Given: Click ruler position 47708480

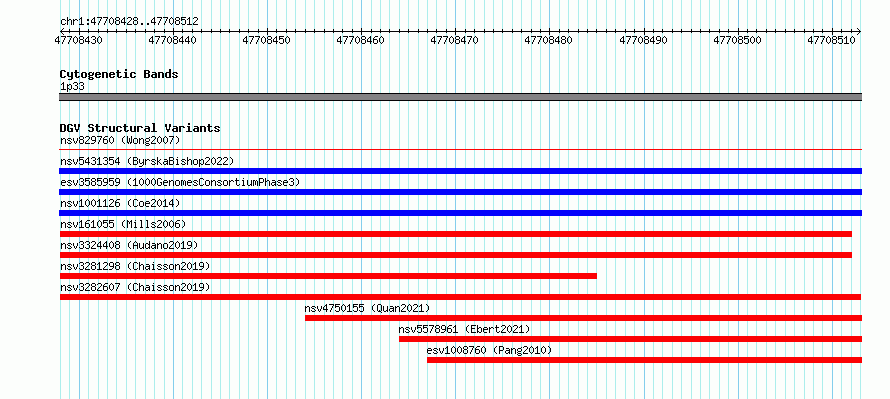Looking at the screenshot, I should pos(549,40).
